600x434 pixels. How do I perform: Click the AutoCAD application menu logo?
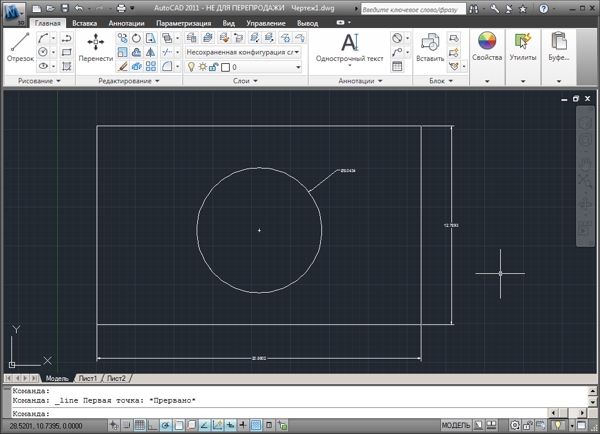pos(14,12)
